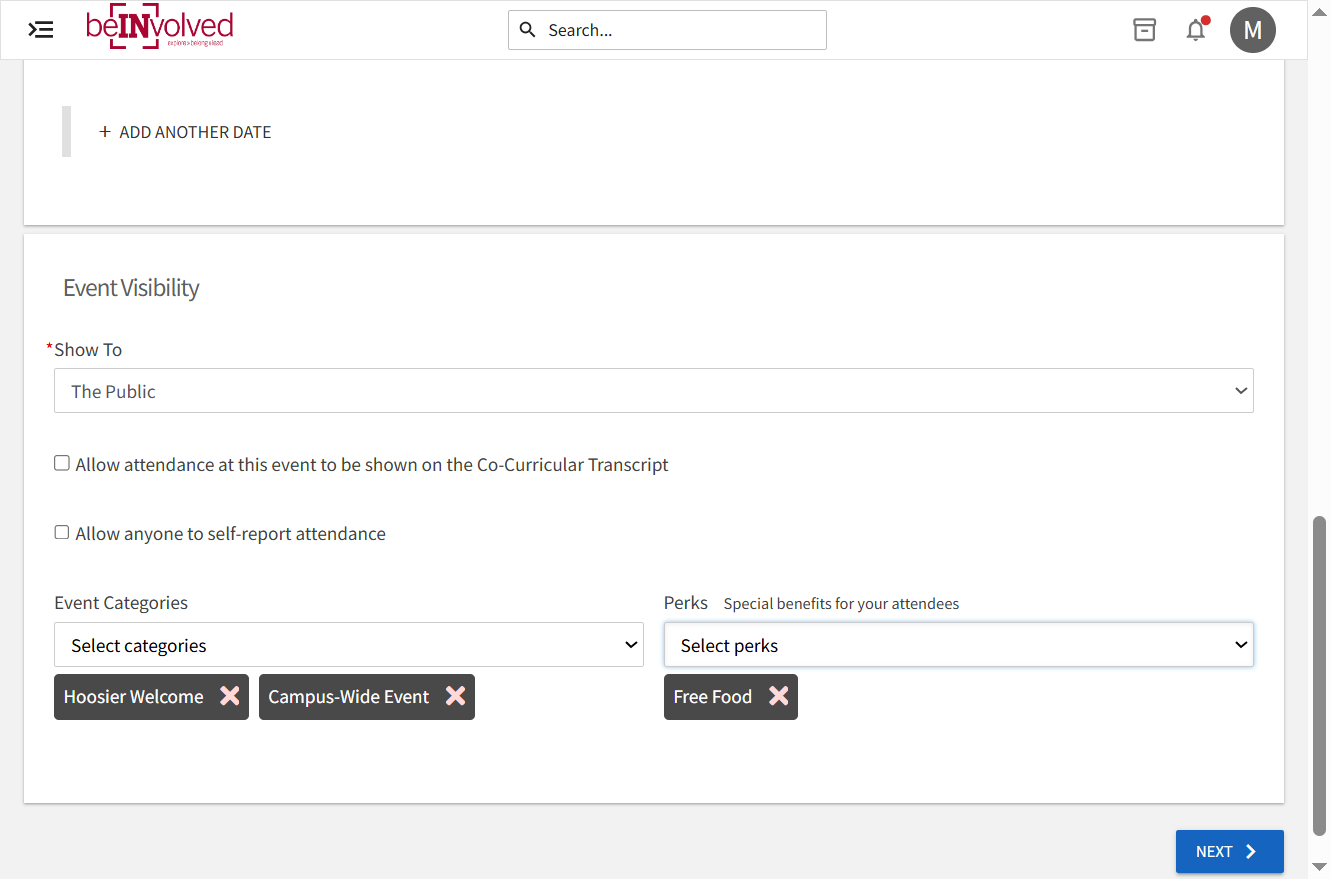This screenshot has height=879, width=1331.
Task: Open the M user avatar menu
Action: pos(1252,30)
